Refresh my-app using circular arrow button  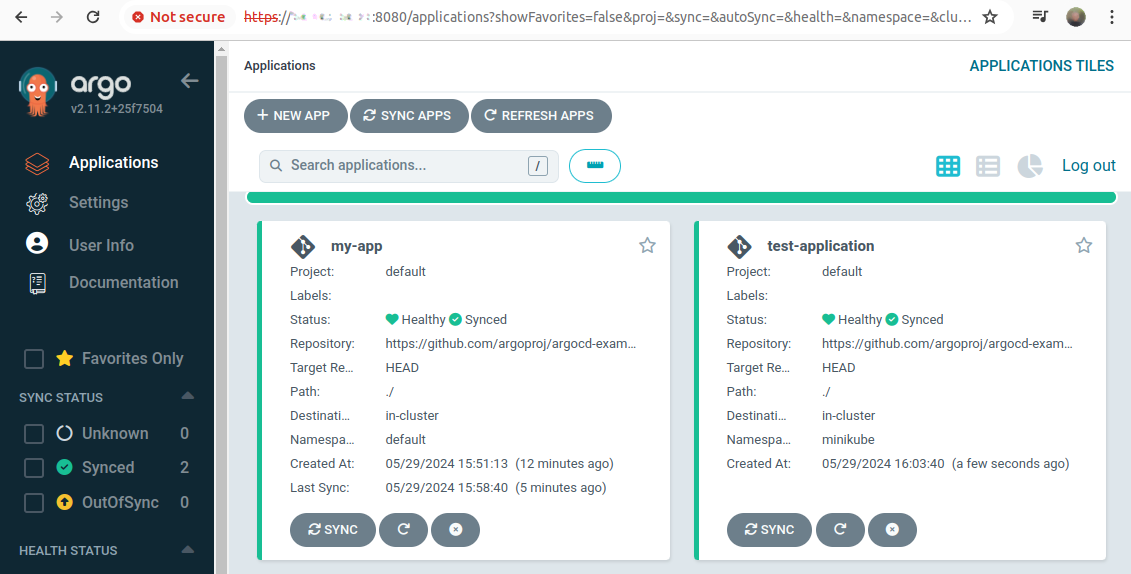[403, 530]
